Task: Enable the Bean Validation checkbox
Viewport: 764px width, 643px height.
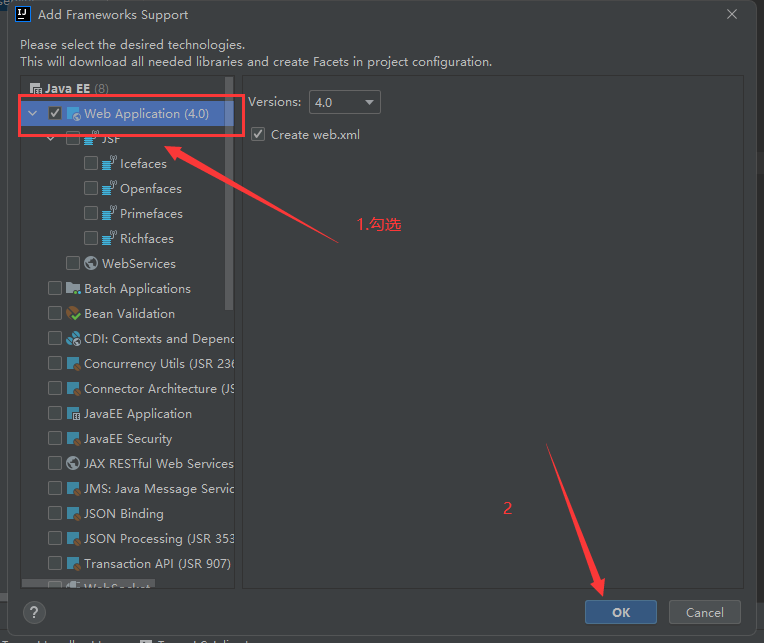Action: (55, 313)
